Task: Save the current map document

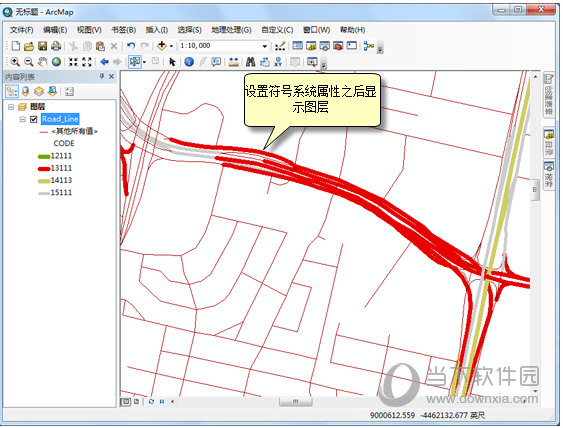Action: point(42,46)
